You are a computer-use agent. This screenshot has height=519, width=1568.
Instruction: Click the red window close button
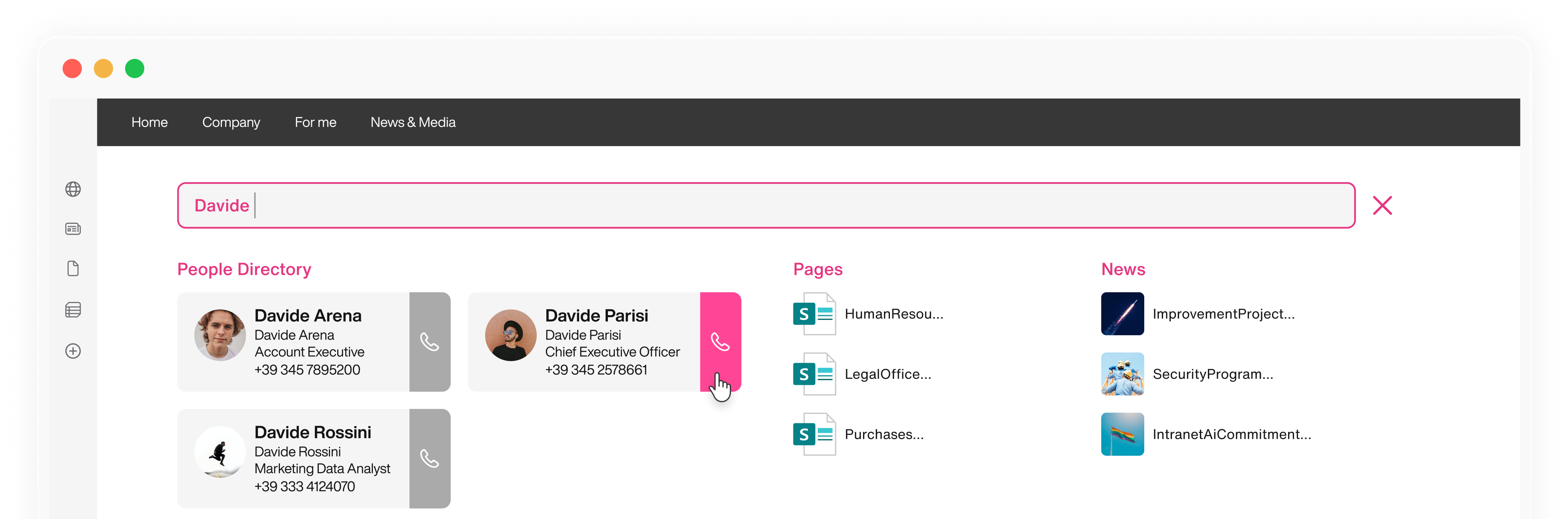(72, 68)
